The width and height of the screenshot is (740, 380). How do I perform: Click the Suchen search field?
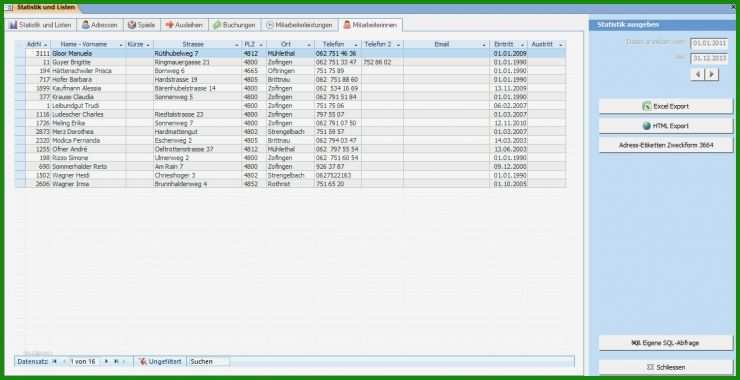[x=209, y=362]
